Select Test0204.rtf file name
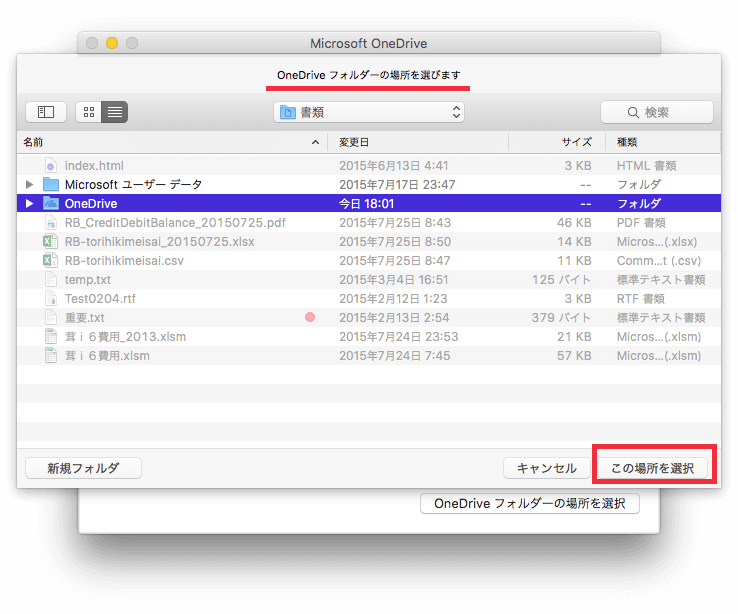The height and width of the screenshot is (614, 738). pos(100,298)
